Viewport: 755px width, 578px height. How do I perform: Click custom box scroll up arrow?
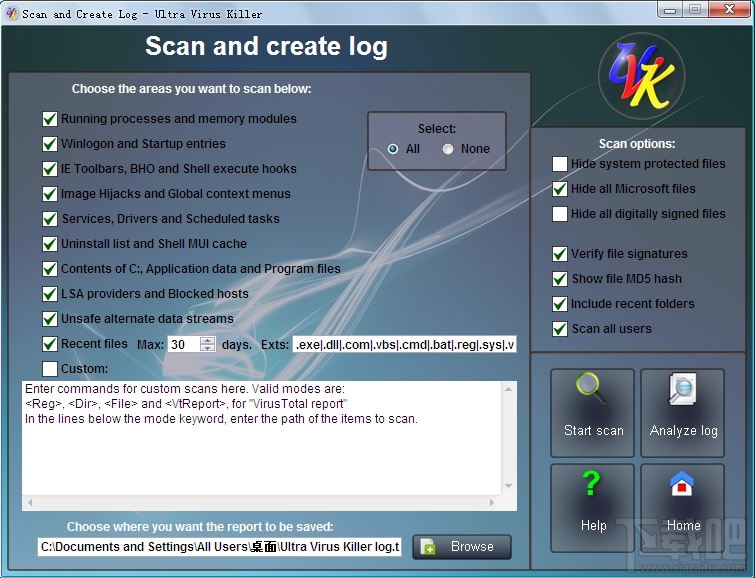(508, 389)
